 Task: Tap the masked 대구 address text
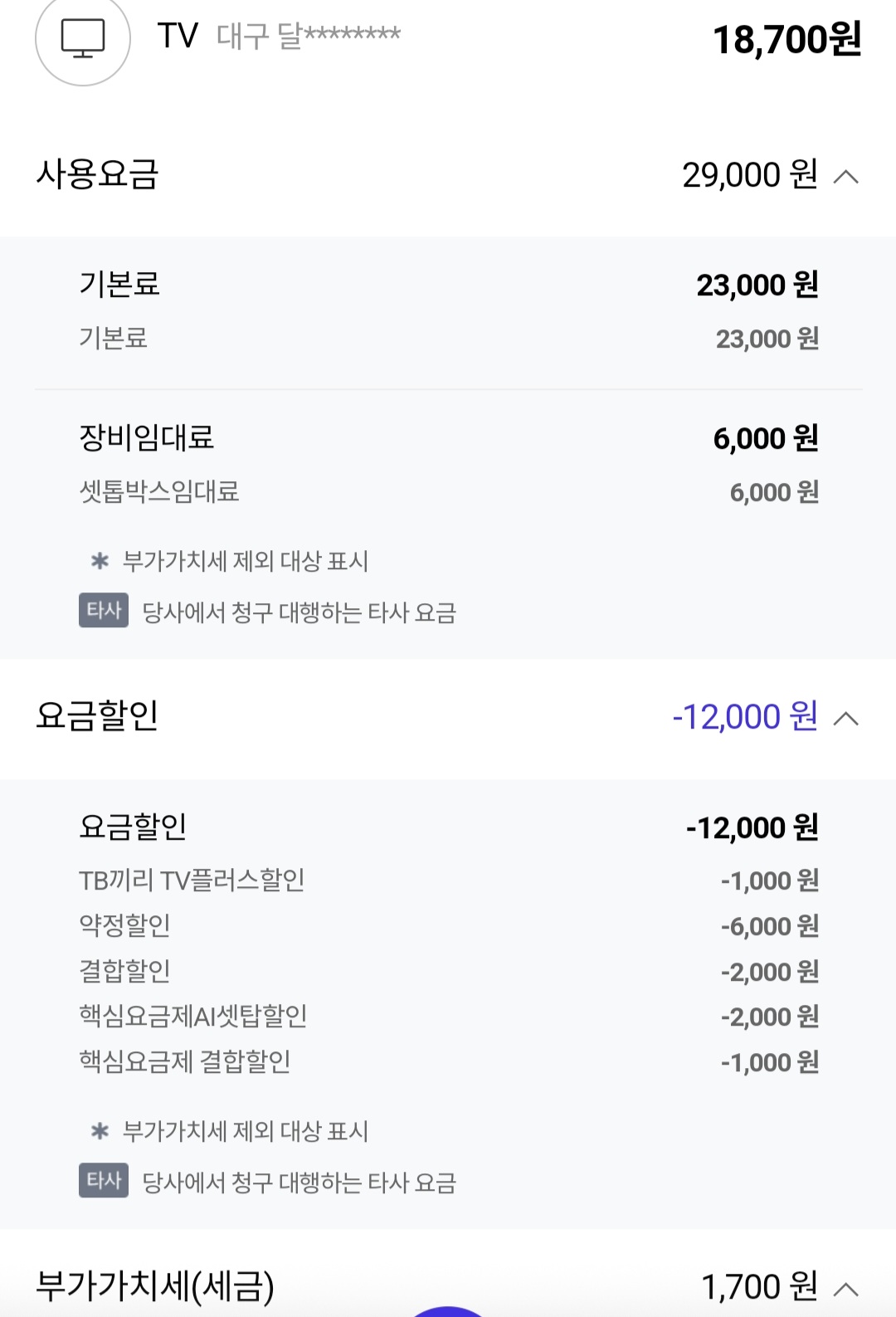(x=309, y=36)
